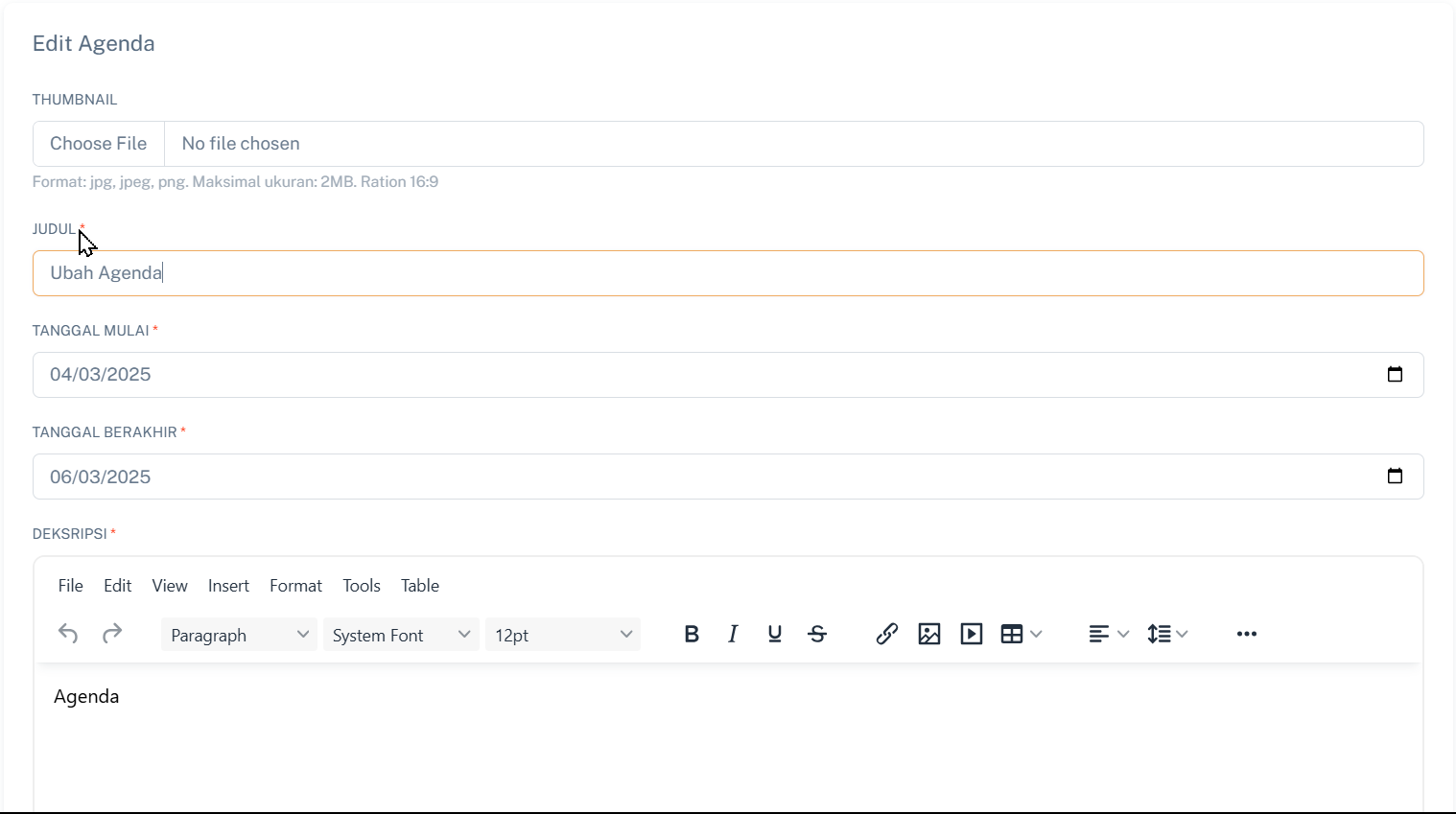Insert an image into the description
1456x814 pixels.
coord(928,634)
